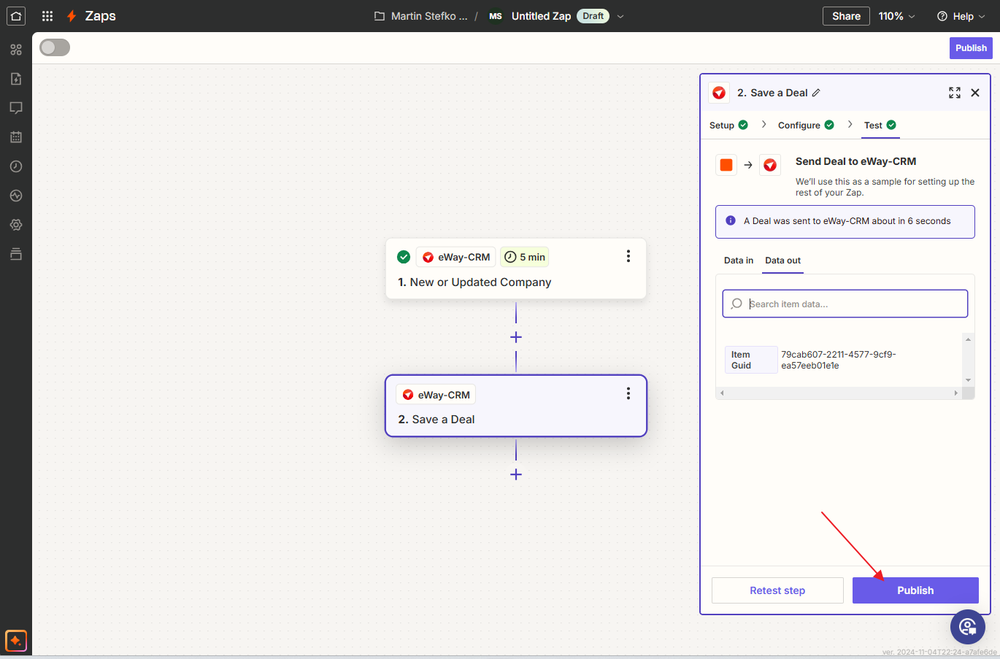Click the info icon in the deal sent notice
The height and width of the screenshot is (659, 1000).
pyautogui.click(x=731, y=221)
